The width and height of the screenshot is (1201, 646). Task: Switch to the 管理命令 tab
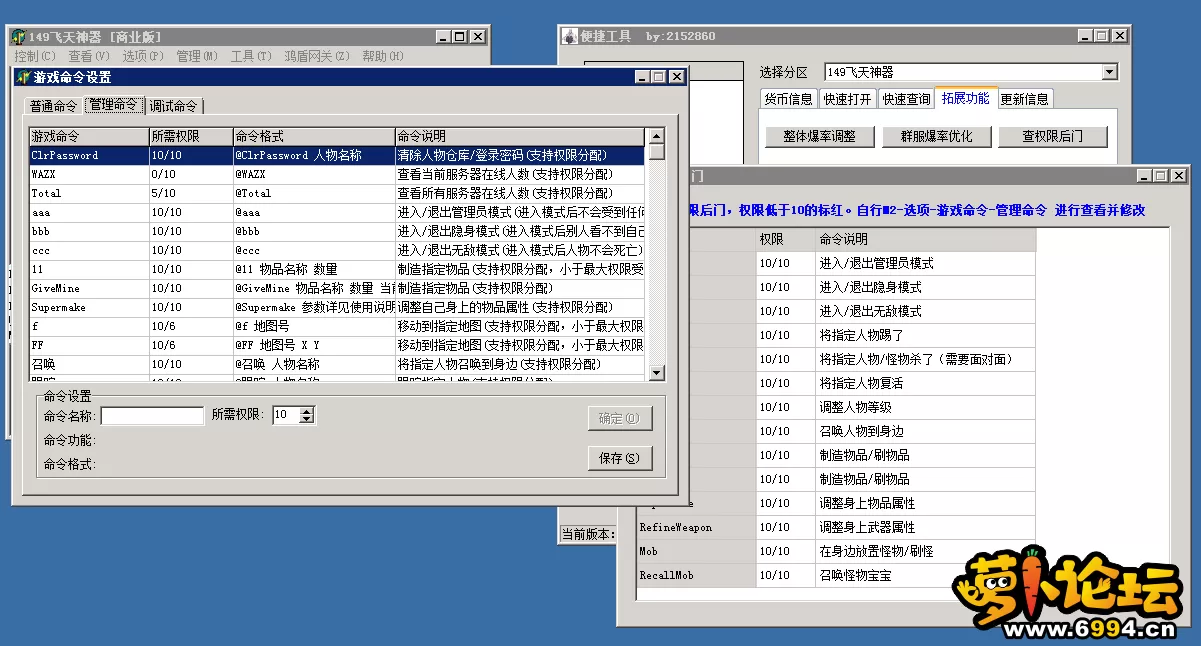[x=113, y=104]
